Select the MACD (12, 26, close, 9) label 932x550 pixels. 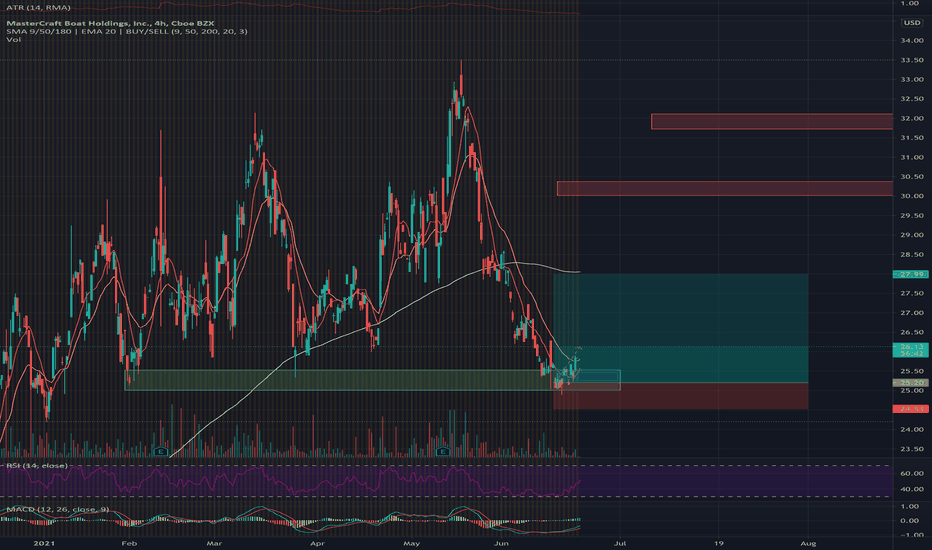(x=58, y=510)
